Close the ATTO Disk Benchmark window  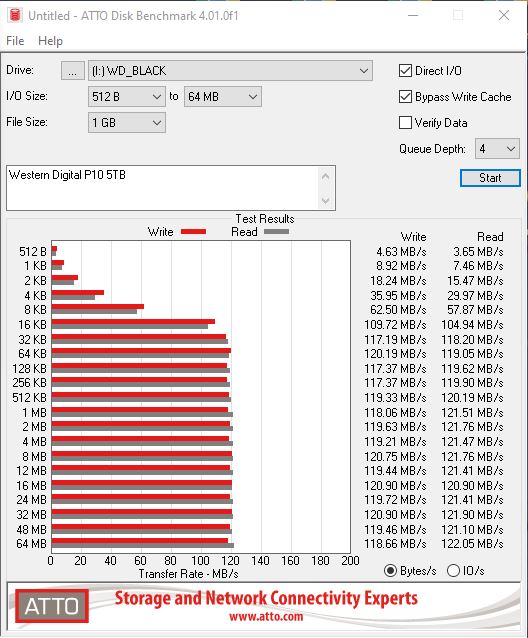coord(504,15)
